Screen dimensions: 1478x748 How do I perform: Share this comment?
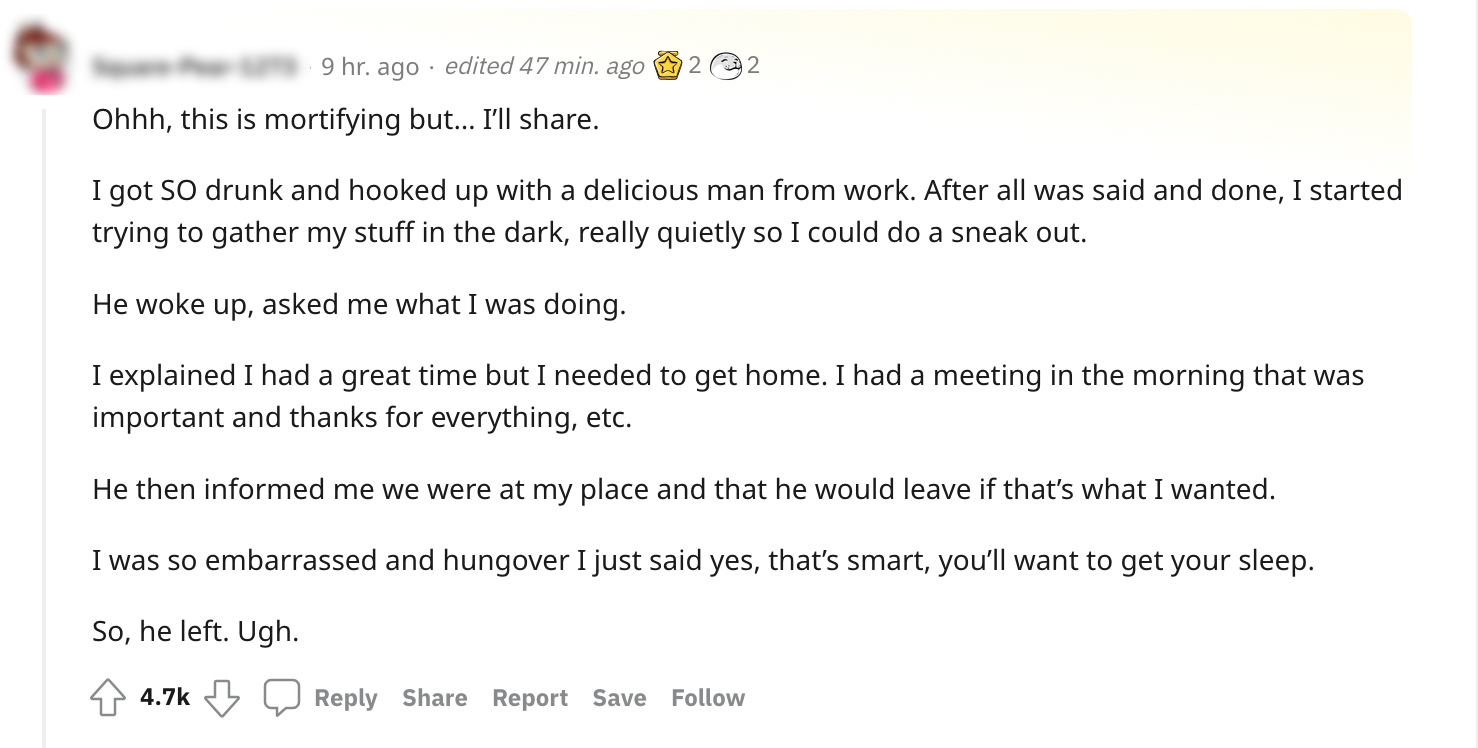pyautogui.click(x=434, y=698)
